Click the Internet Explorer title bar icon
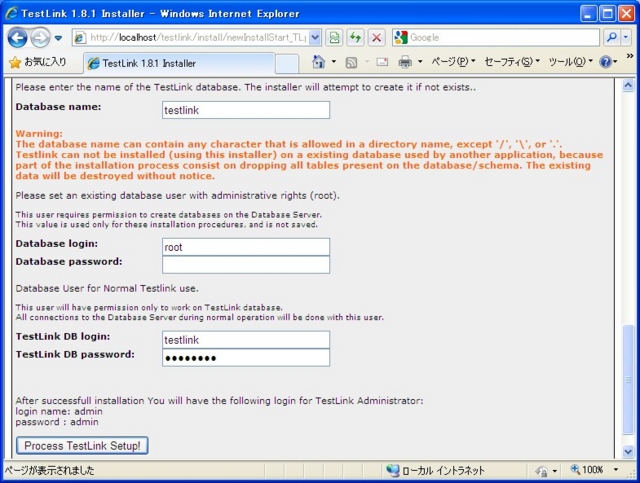Image resolution: width=640 pixels, height=483 pixels. click(11, 13)
